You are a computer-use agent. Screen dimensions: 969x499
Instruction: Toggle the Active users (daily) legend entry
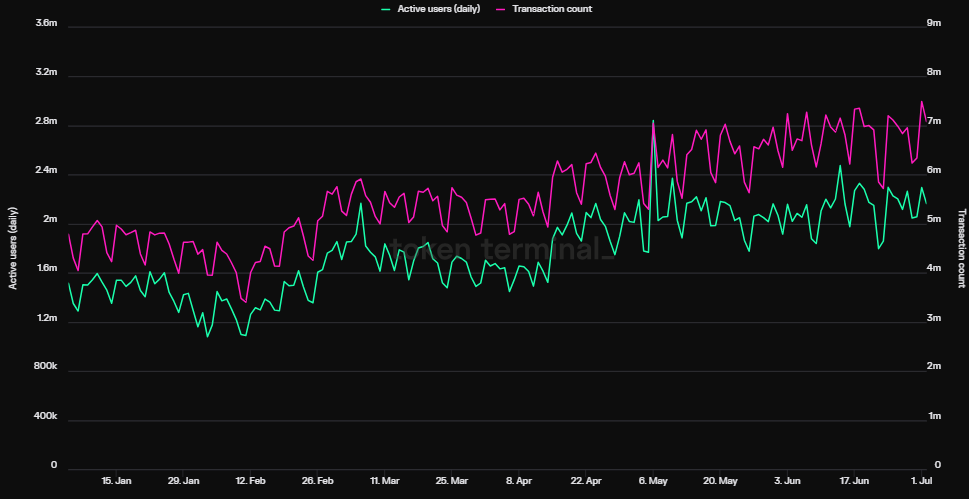431,9
